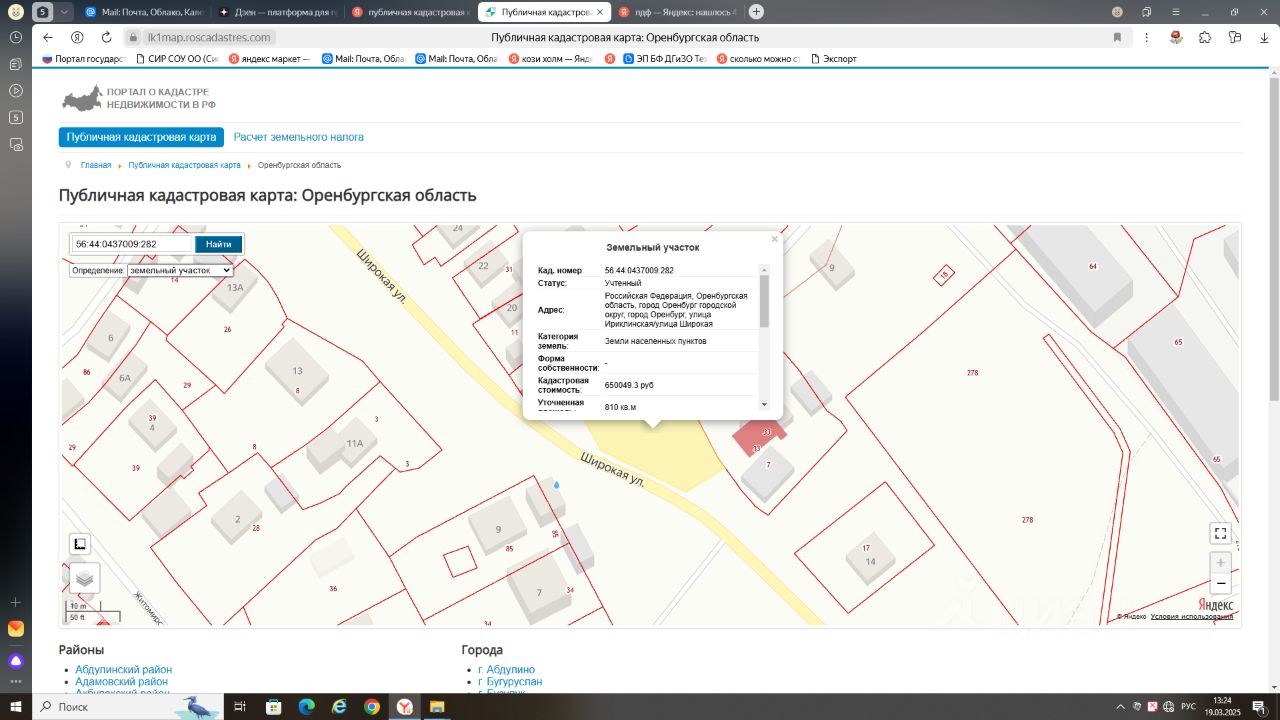Viewport: 1280px width, 720px height.
Task: Open Yandex Mail icon in sidebar
Action: [16, 629]
